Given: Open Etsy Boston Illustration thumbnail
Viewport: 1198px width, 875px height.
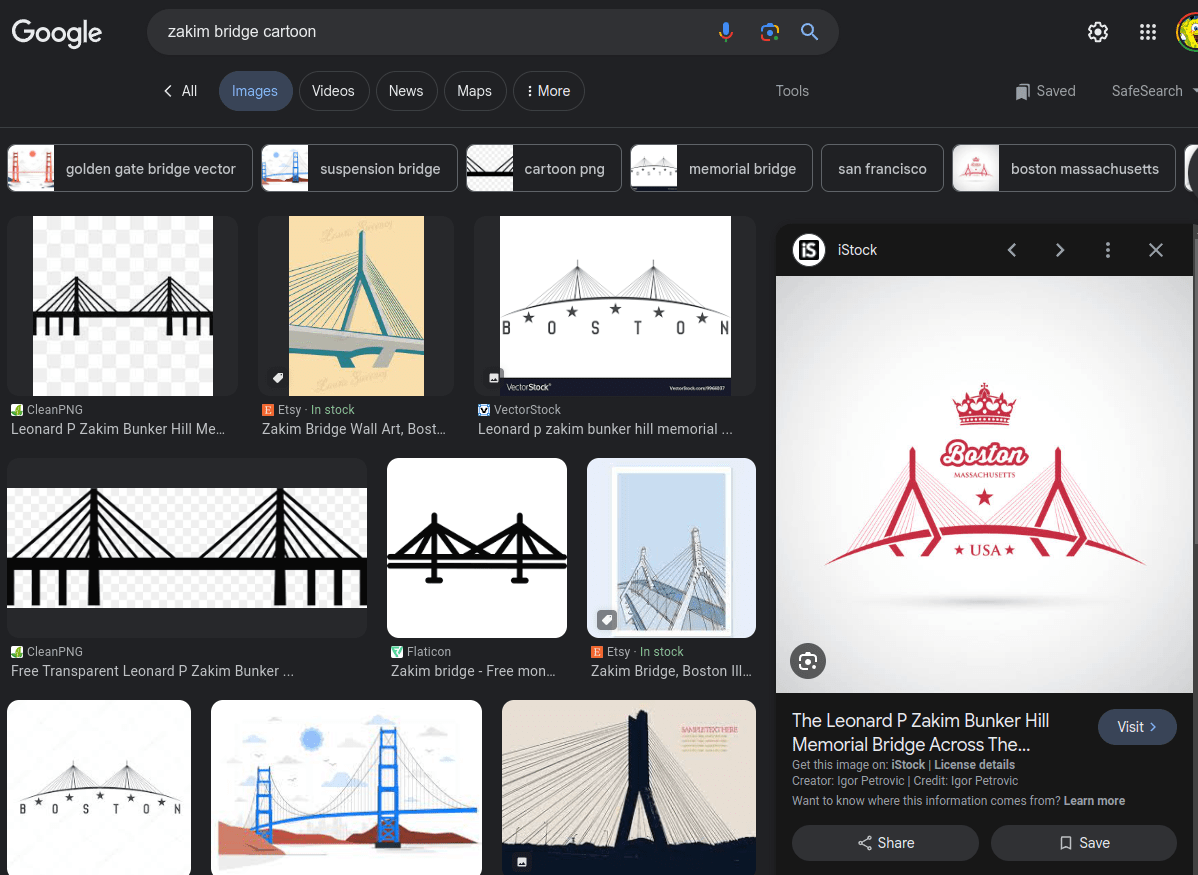Looking at the screenshot, I should pyautogui.click(x=671, y=548).
